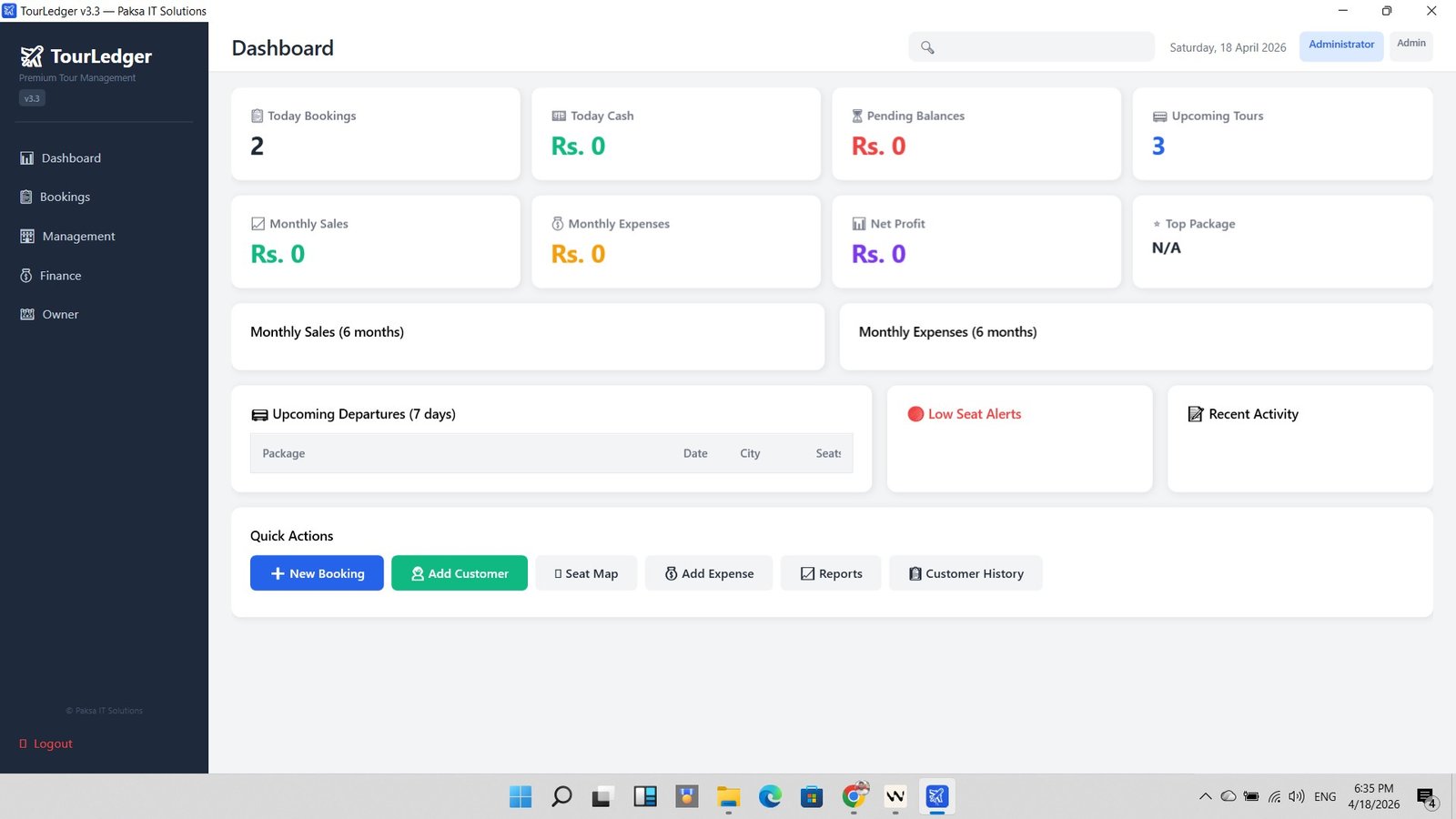Click the Net Profit chart icon
The image size is (1456, 819).
click(858, 224)
